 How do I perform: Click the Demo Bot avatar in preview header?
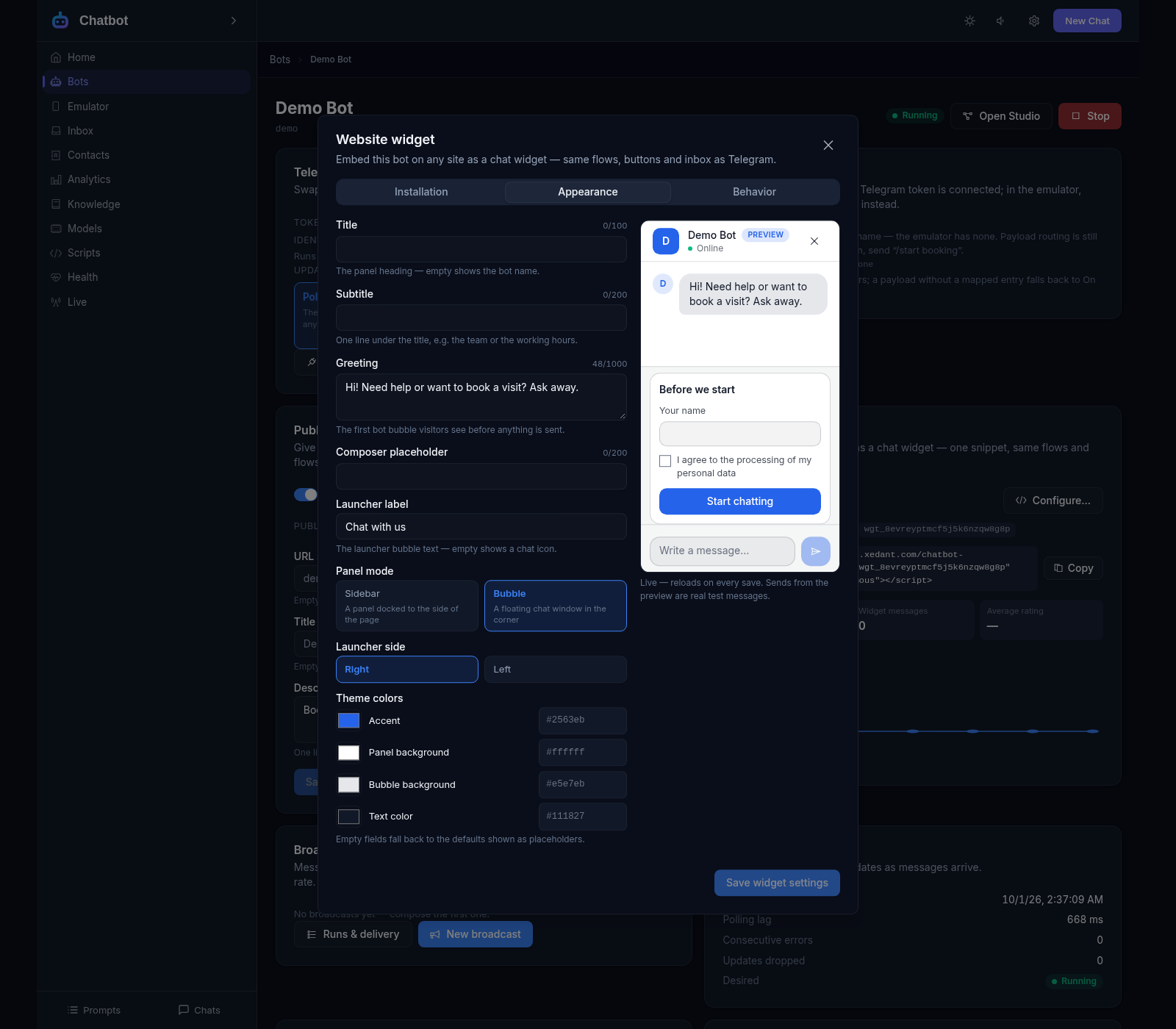[666, 241]
